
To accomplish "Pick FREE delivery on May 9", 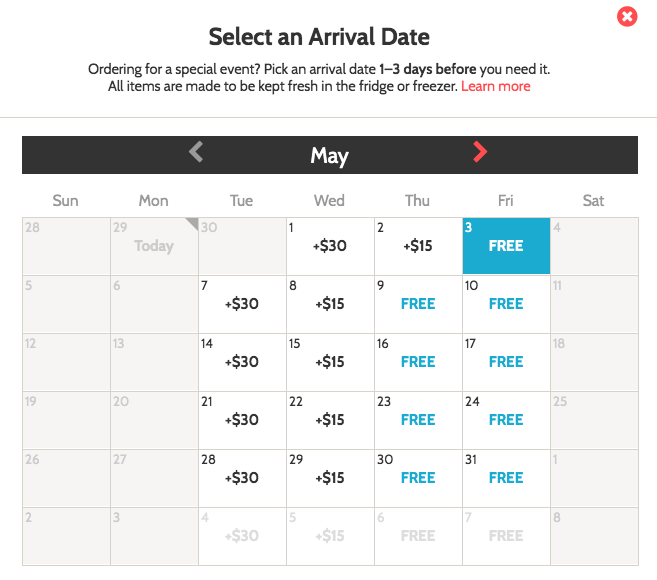I will pyautogui.click(x=418, y=304).
